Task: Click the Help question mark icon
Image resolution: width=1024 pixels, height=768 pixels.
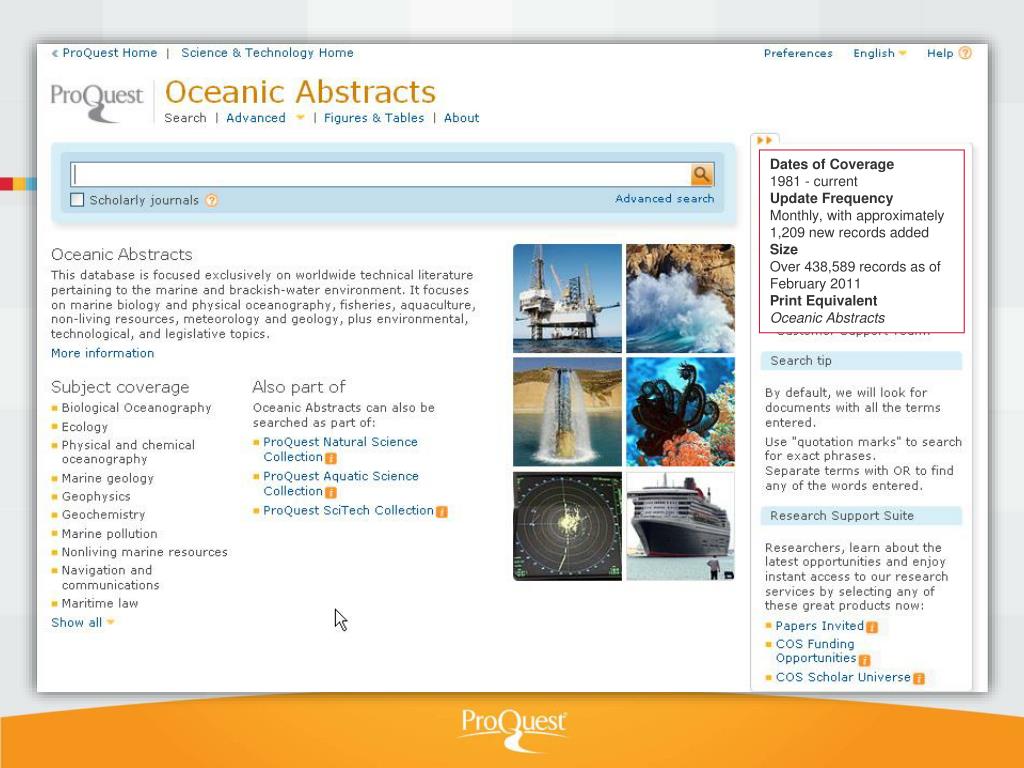Action: (965, 53)
